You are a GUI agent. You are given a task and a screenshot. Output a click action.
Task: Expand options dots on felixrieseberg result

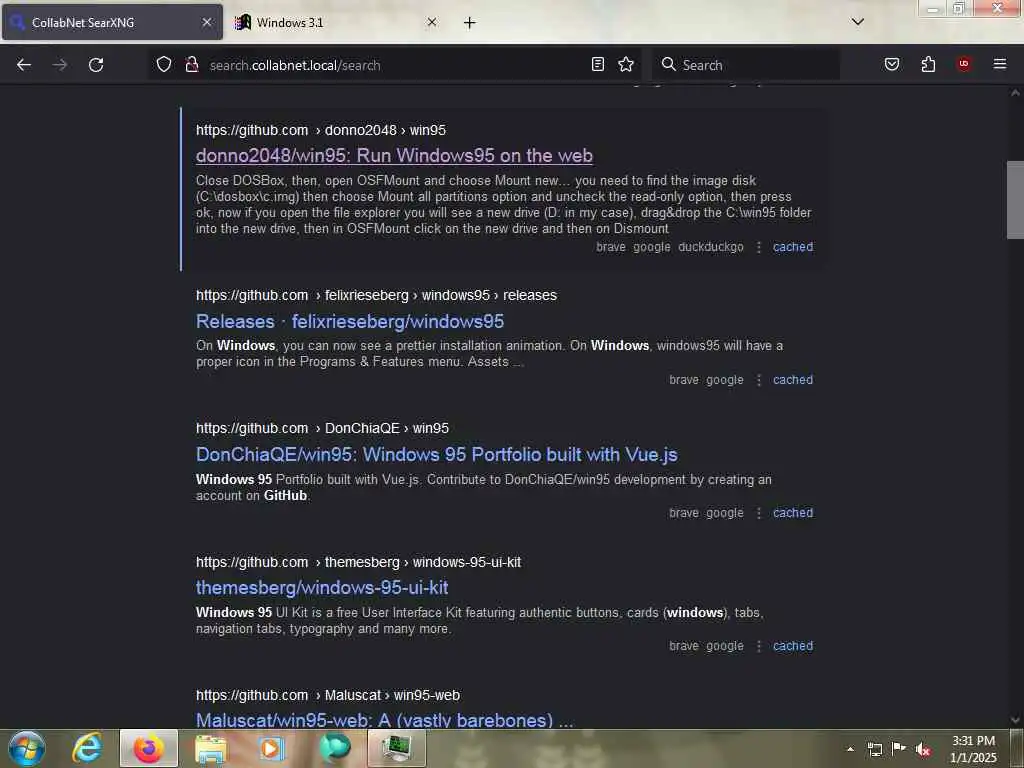click(x=759, y=380)
